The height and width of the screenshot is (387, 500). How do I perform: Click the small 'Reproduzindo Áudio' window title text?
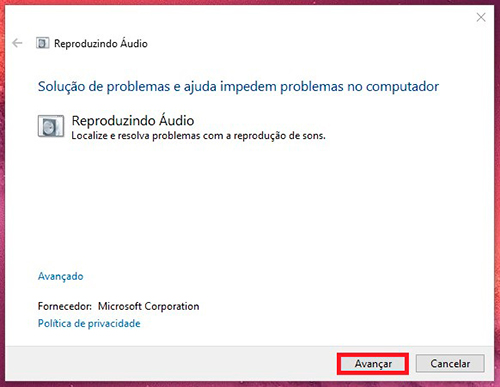click(x=101, y=44)
